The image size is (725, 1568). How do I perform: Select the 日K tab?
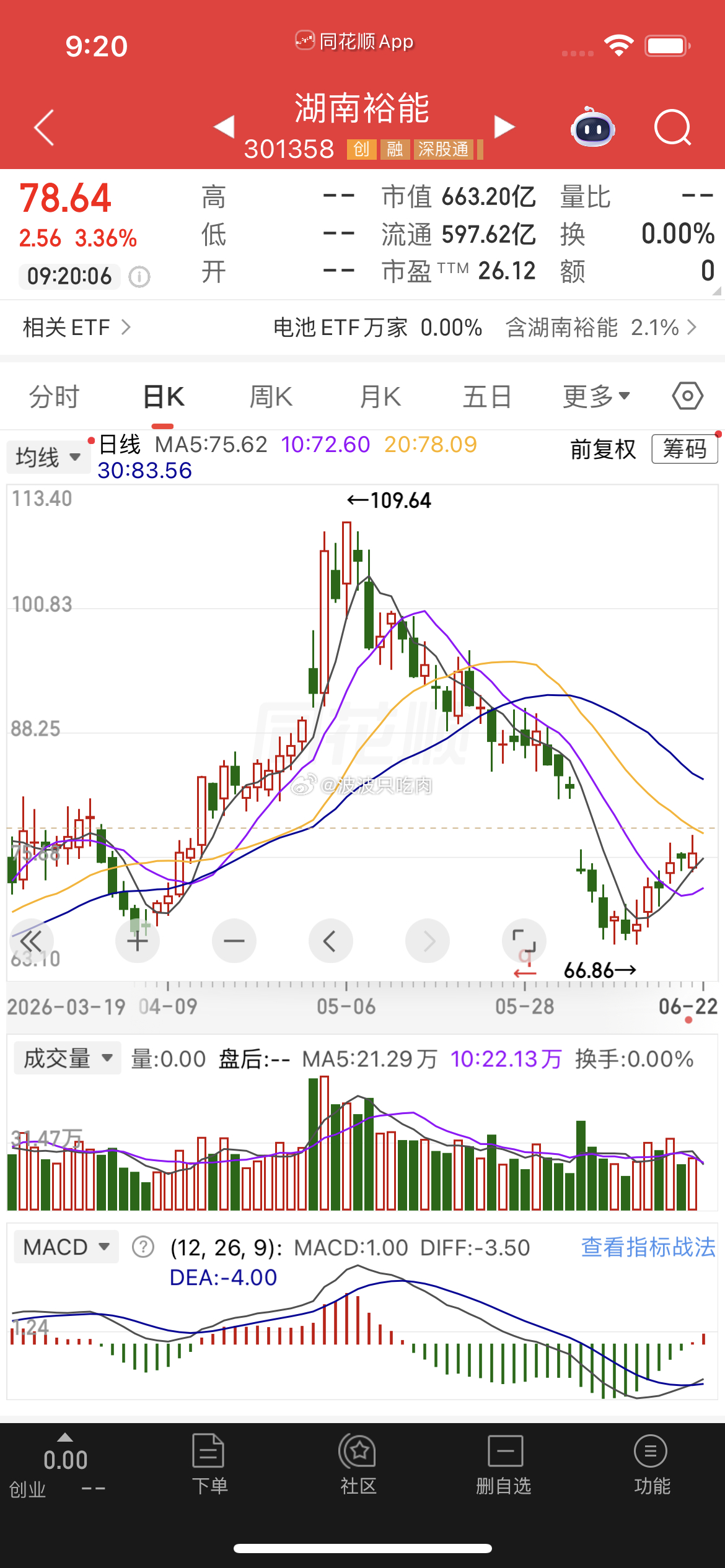point(164,396)
